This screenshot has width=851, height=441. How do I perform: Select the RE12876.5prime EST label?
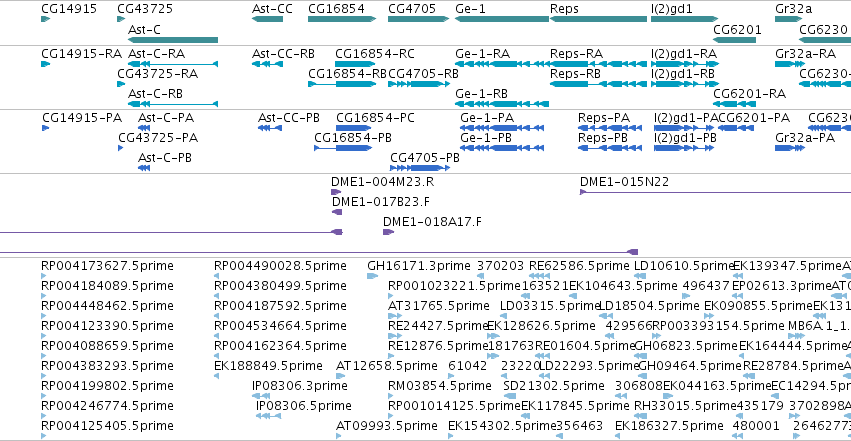coord(439,346)
